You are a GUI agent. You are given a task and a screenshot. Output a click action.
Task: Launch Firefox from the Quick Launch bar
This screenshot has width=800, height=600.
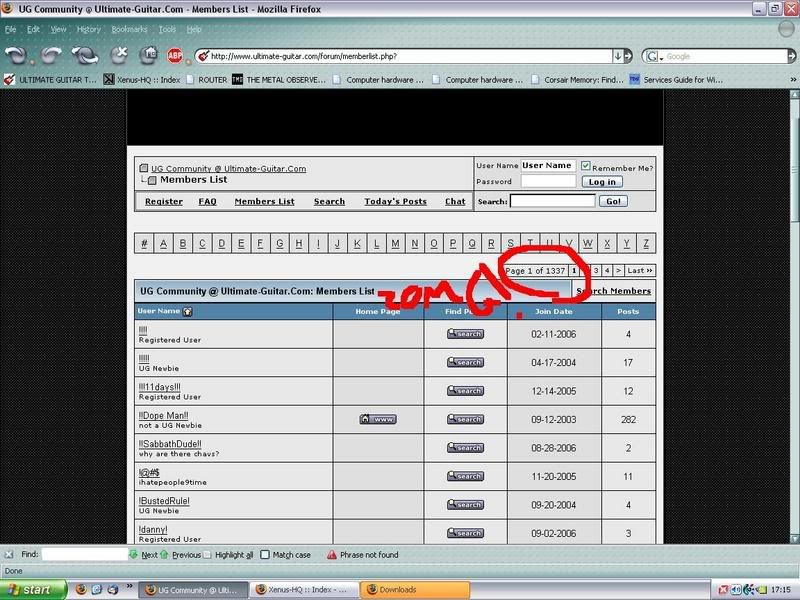[81, 590]
